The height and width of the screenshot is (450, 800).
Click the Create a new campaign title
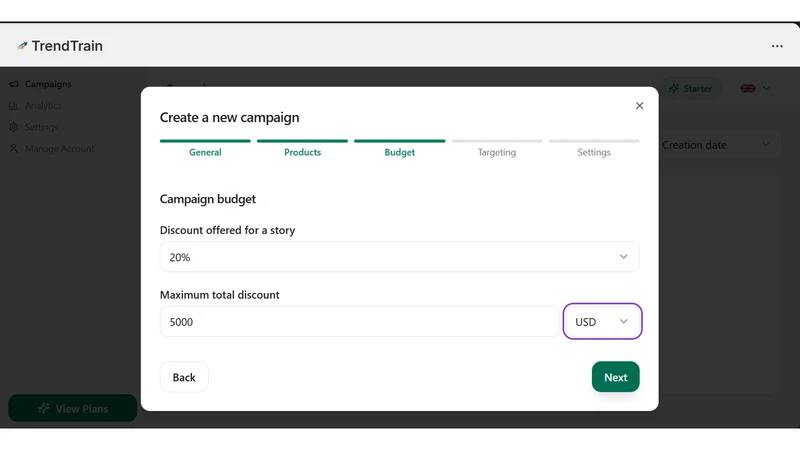pyautogui.click(x=230, y=117)
